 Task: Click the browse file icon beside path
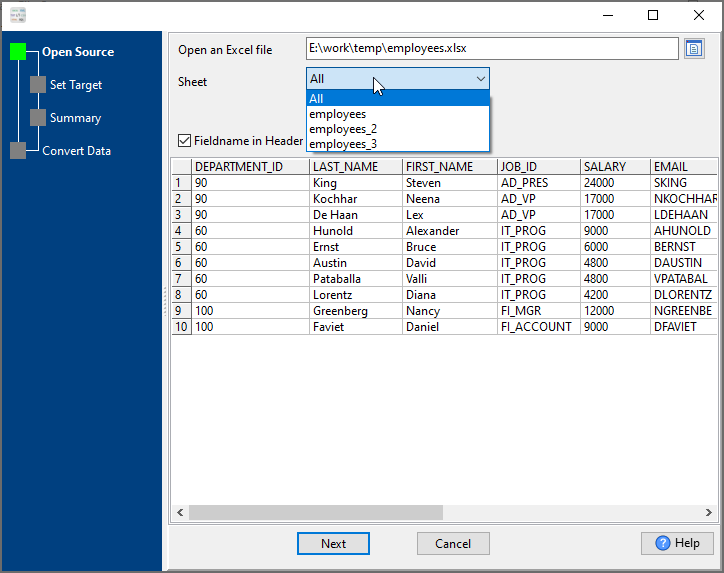[x=695, y=48]
